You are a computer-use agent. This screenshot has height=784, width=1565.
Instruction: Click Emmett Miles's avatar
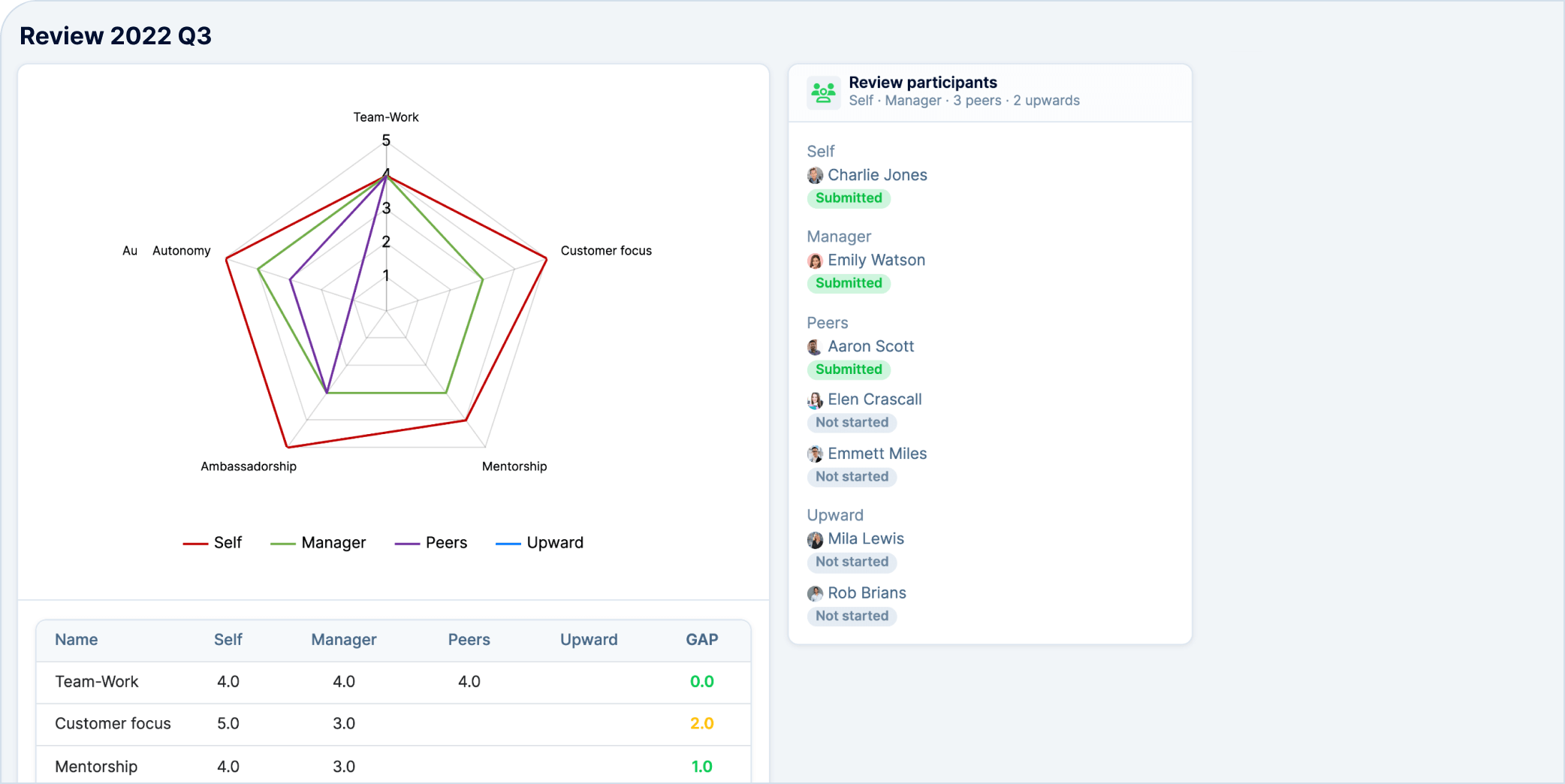815,454
